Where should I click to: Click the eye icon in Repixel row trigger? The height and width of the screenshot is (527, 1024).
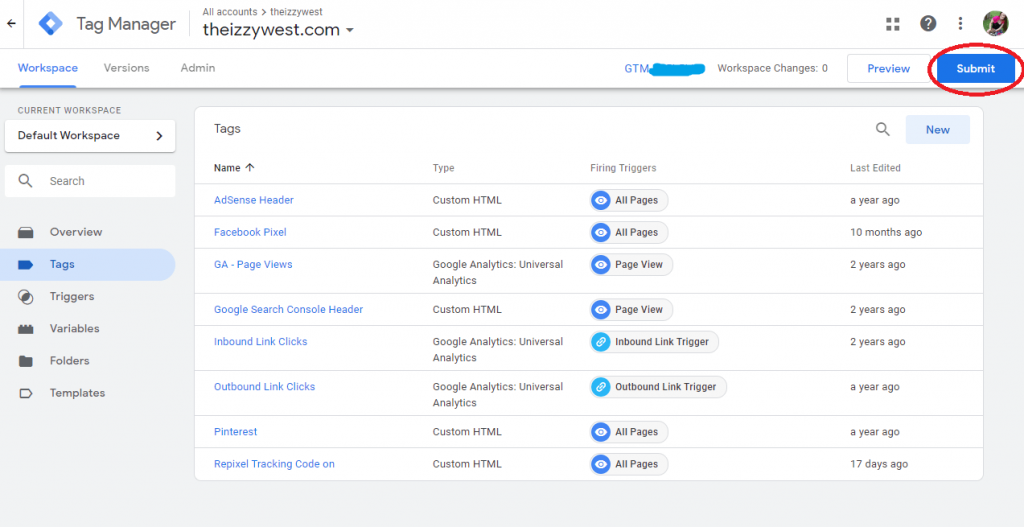click(601, 464)
